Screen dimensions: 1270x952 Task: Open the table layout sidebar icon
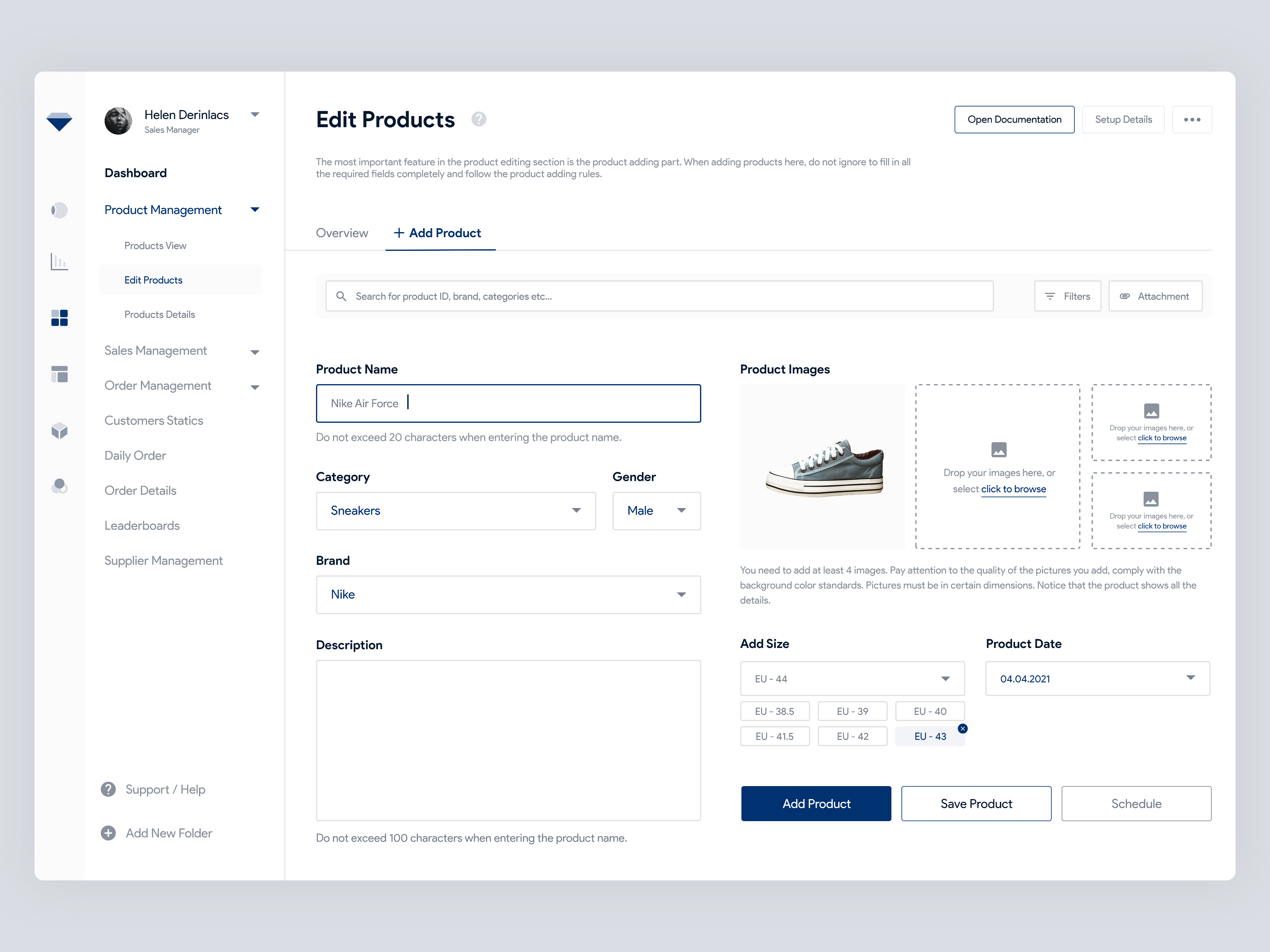(59, 374)
